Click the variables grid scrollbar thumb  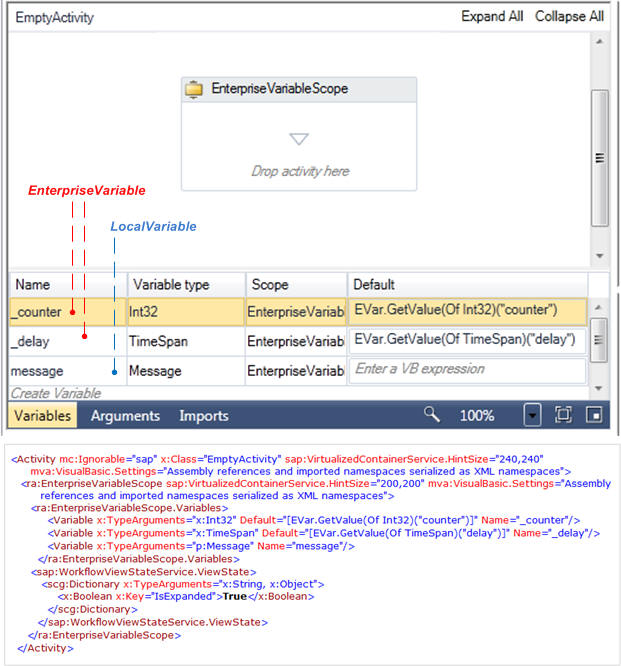pyautogui.click(x=598, y=340)
